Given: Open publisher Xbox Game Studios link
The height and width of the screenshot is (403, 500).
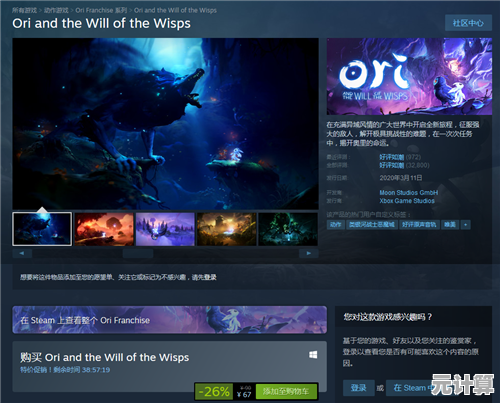Looking at the screenshot, I should click(x=407, y=201).
